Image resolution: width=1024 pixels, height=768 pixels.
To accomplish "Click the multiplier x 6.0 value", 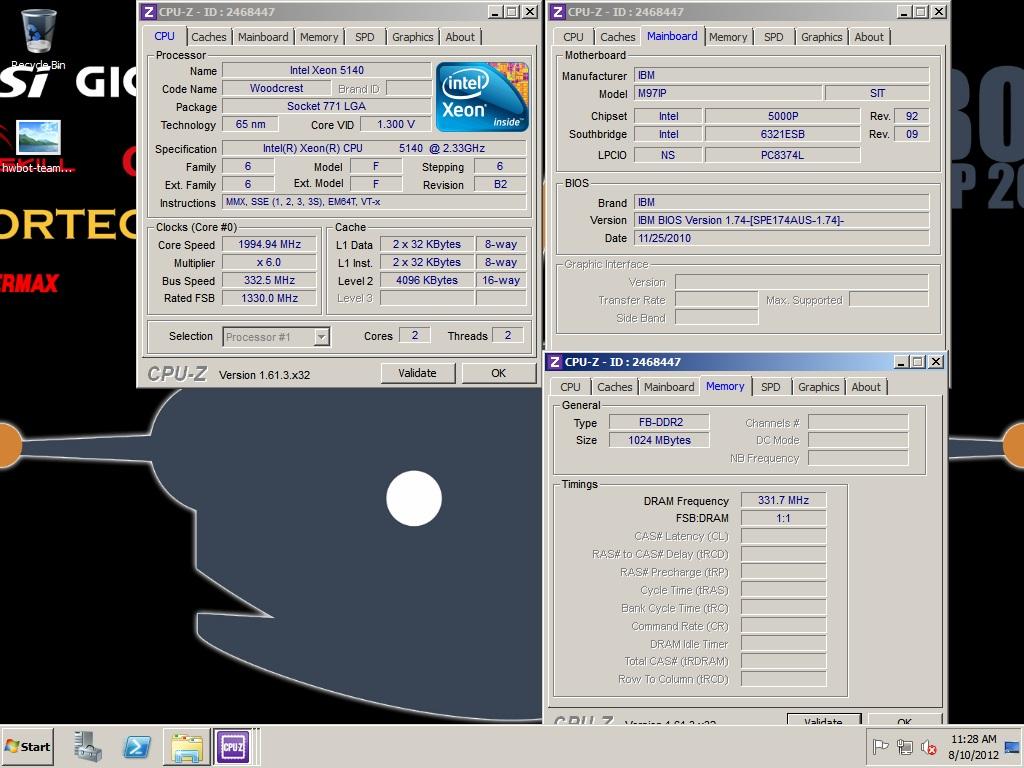I will point(269,263).
